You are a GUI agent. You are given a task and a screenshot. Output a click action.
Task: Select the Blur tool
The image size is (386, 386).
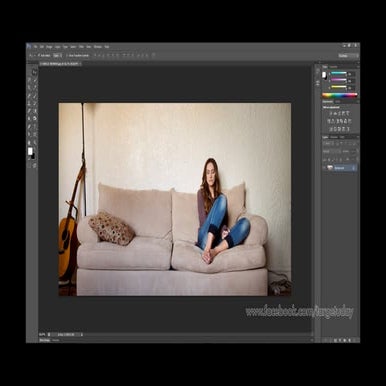click(29, 118)
